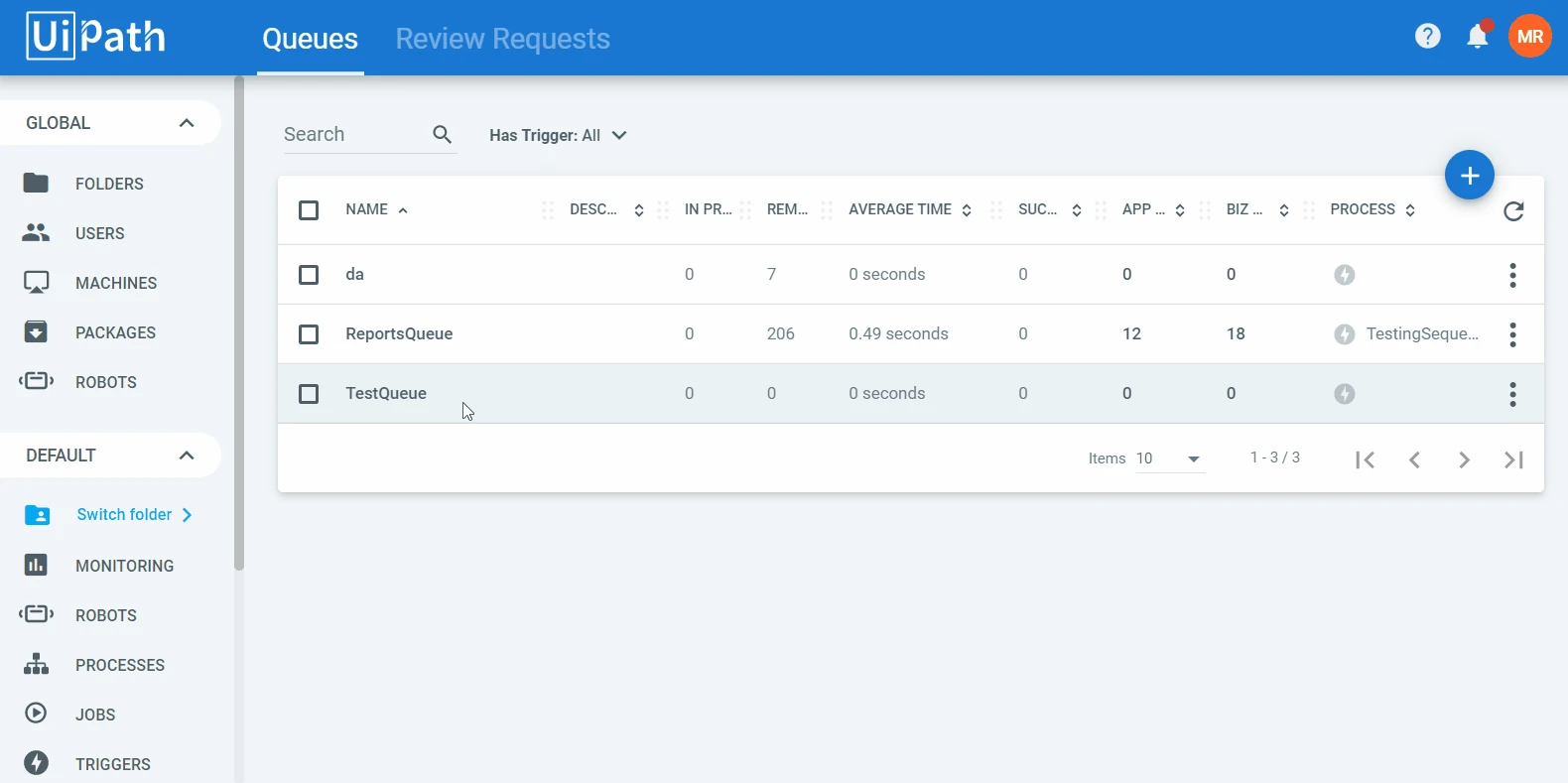
Task: Click the blue add queue plus button
Action: click(x=1470, y=176)
